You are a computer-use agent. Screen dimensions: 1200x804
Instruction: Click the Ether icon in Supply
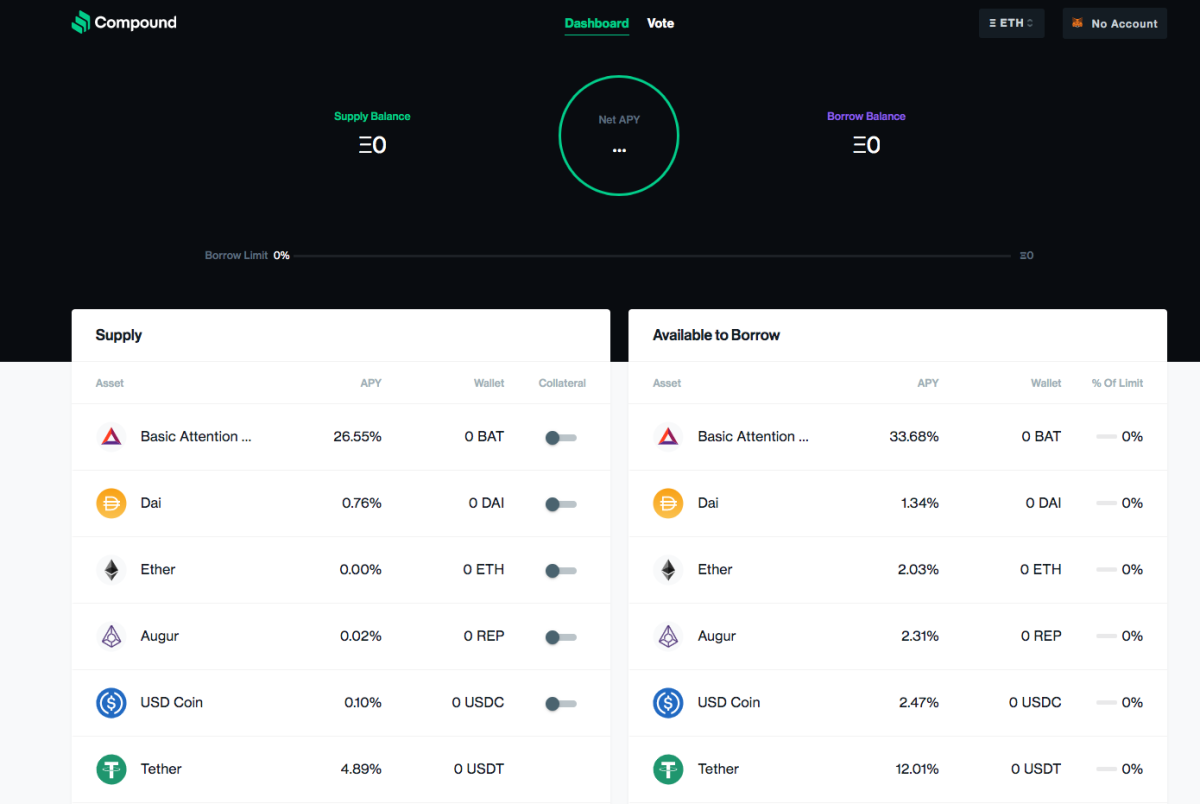111,570
